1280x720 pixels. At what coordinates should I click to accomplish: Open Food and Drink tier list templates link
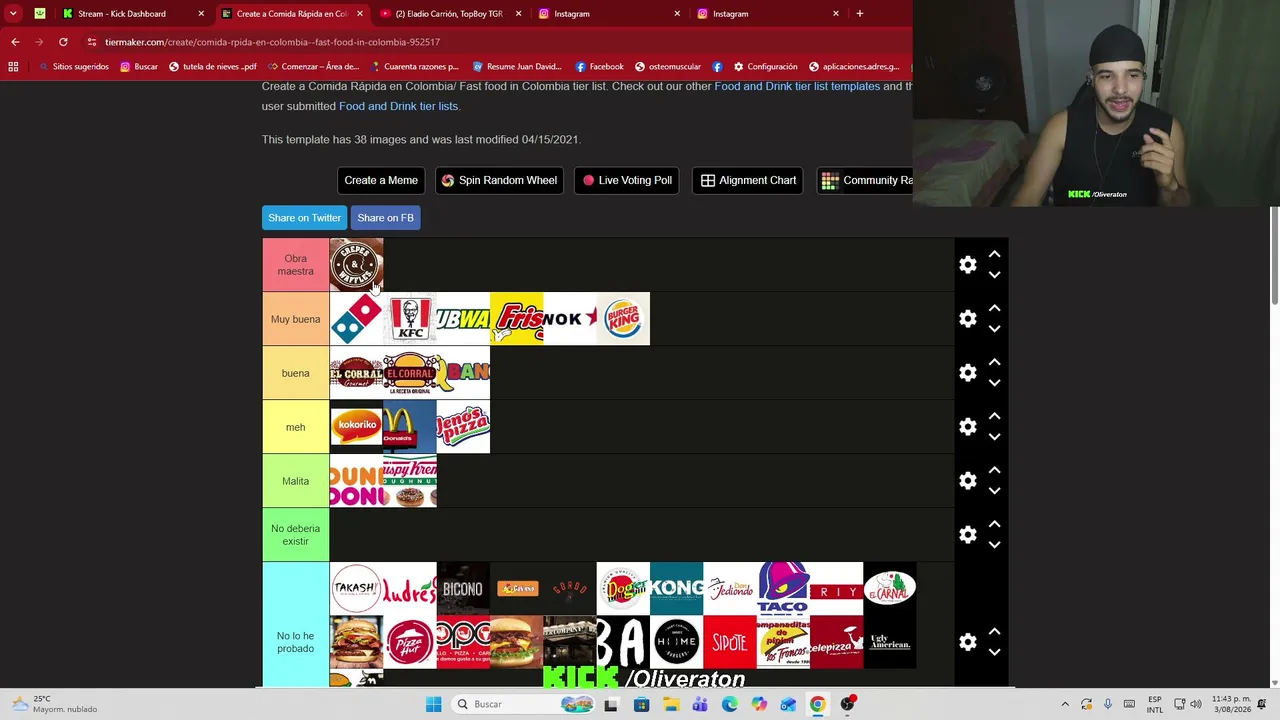(x=797, y=86)
